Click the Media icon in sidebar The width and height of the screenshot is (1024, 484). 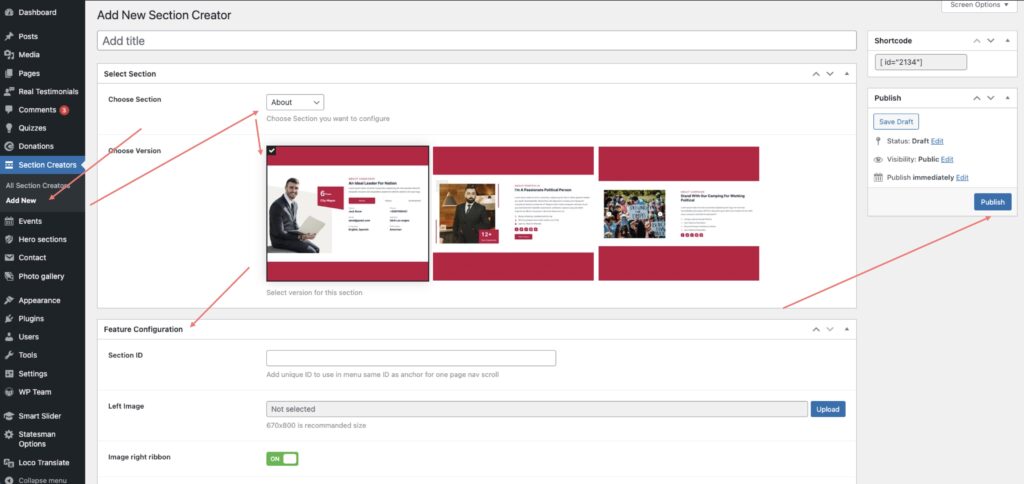(x=9, y=54)
